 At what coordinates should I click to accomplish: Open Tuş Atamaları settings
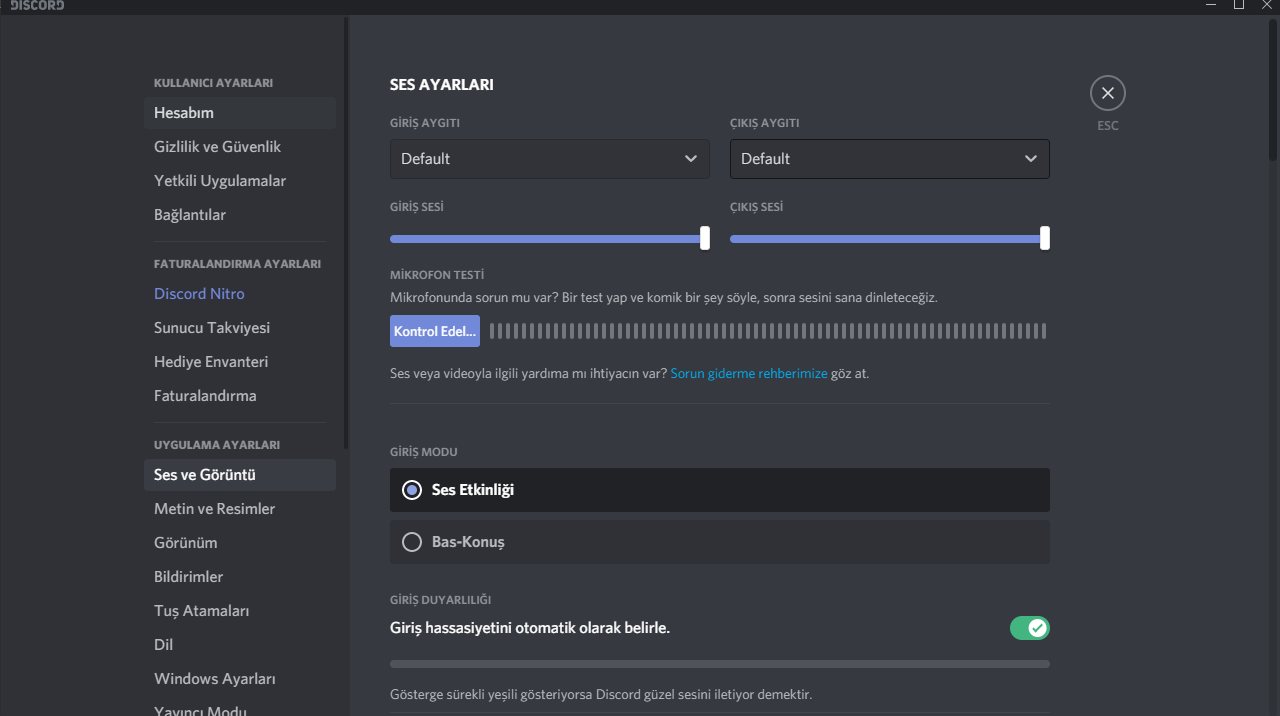pos(201,611)
